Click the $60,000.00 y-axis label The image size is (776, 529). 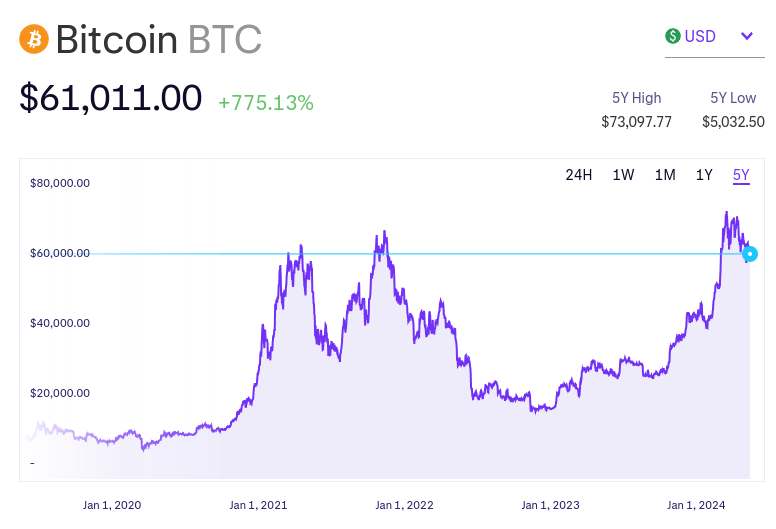click(x=60, y=253)
